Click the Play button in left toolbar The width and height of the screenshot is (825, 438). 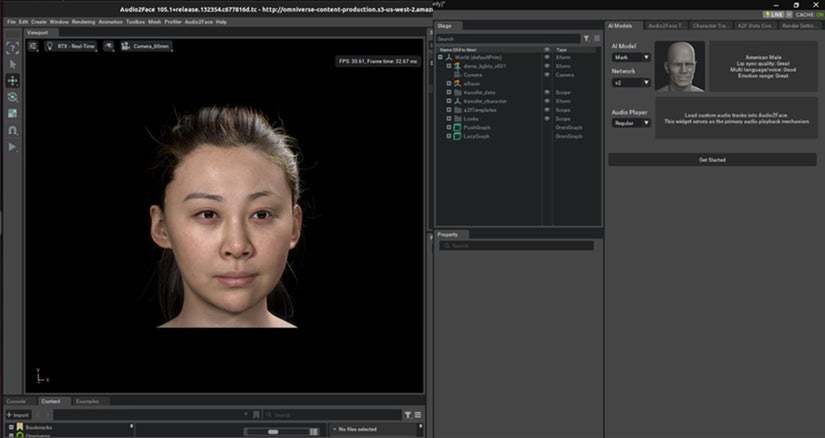pyautogui.click(x=12, y=147)
